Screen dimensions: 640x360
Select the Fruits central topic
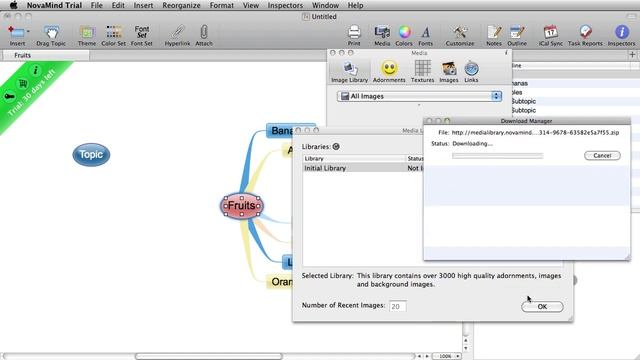click(x=242, y=206)
